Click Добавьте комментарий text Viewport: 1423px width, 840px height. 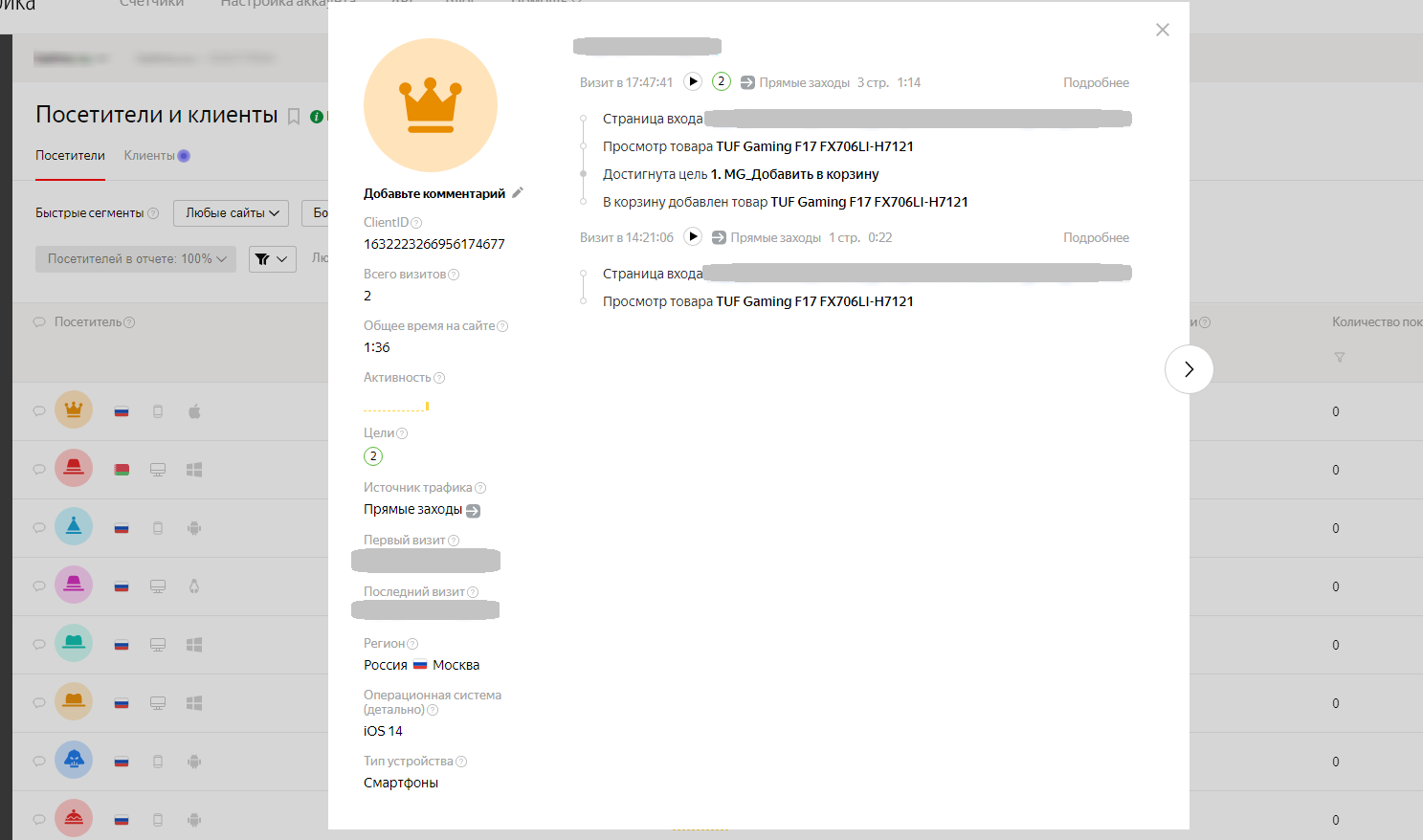point(434,193)
